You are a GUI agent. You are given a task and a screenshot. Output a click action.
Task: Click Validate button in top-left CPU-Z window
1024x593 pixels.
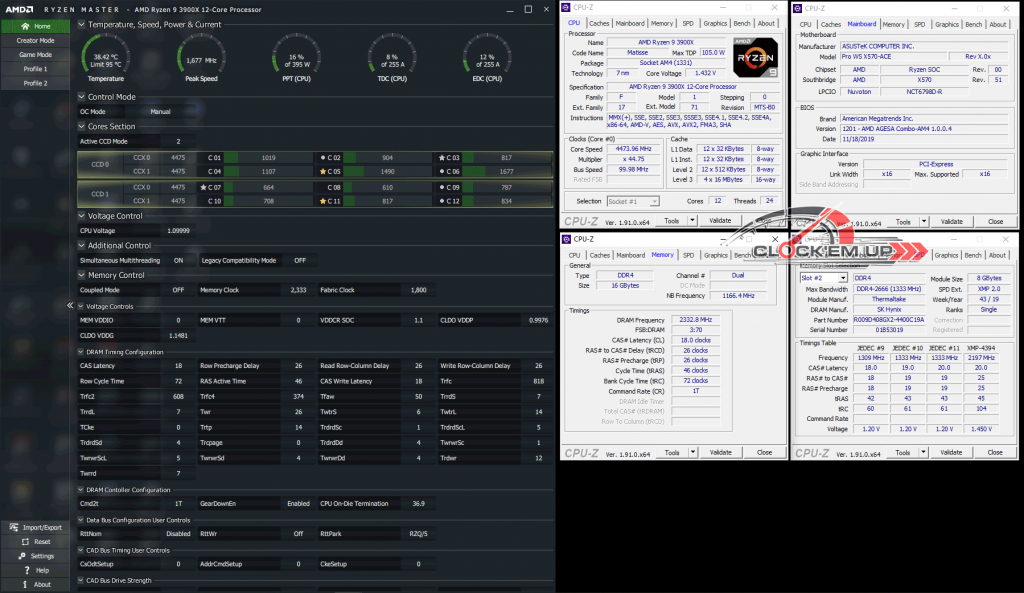coord(720,221)
